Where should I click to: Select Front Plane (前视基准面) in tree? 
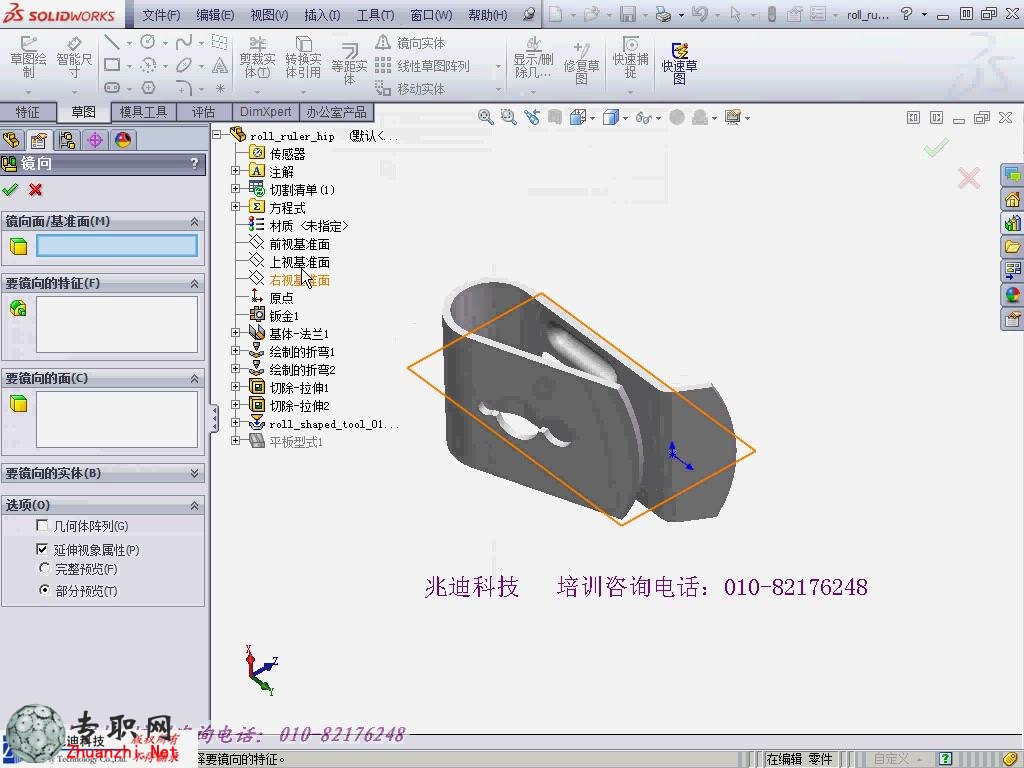point(299,244)
